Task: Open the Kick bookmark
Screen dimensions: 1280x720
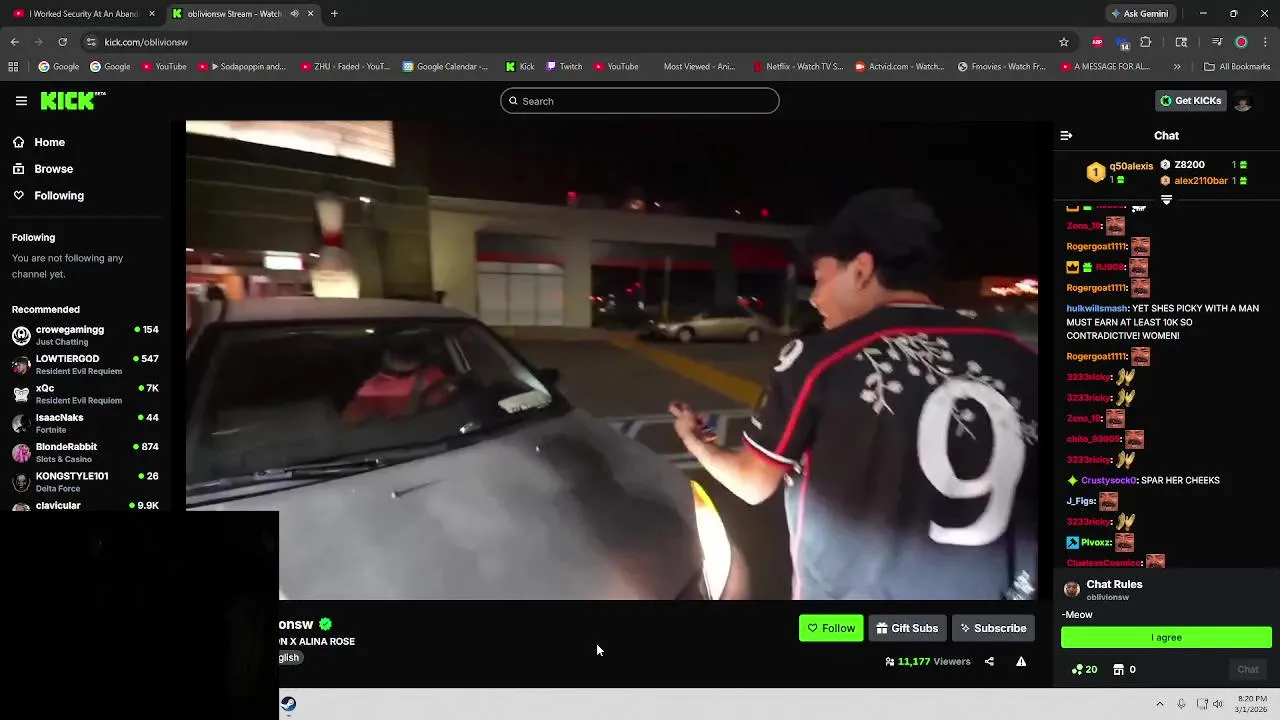Action: pos(520,67)
